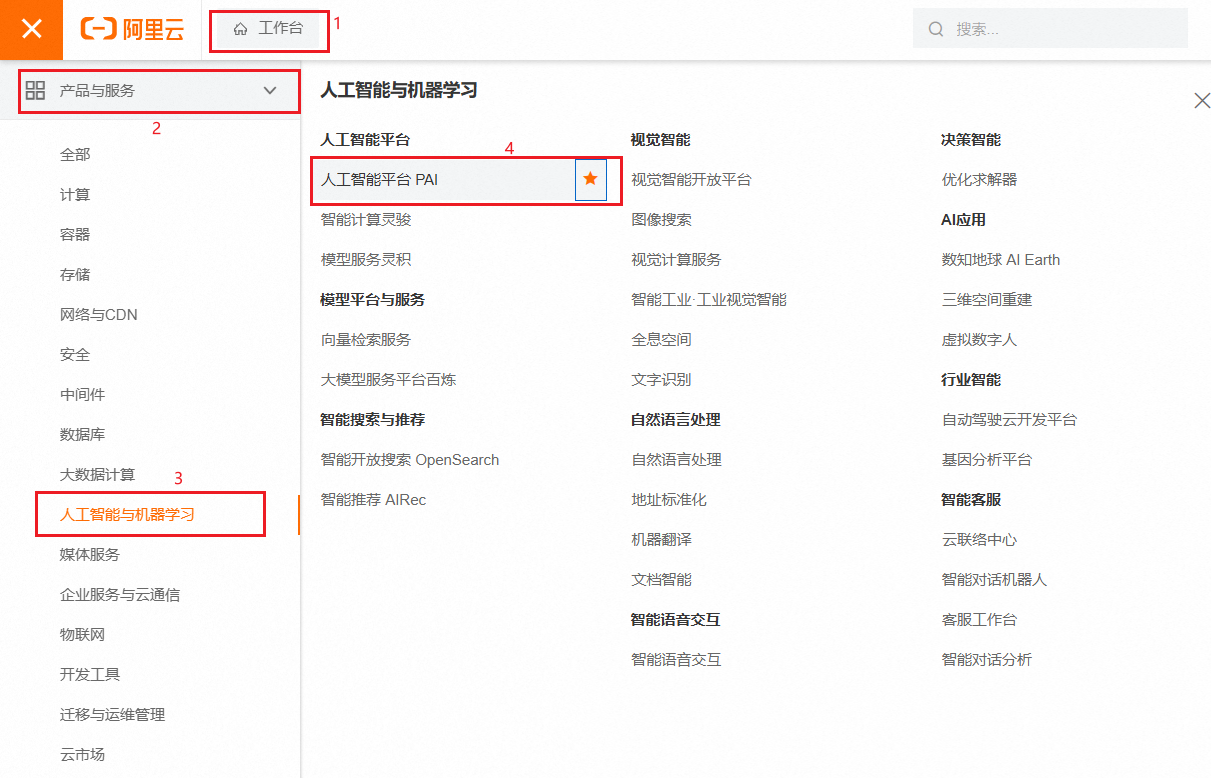Click the search box at top right
Viewport: 1211px width, 778px height.
click(1050, 29)
